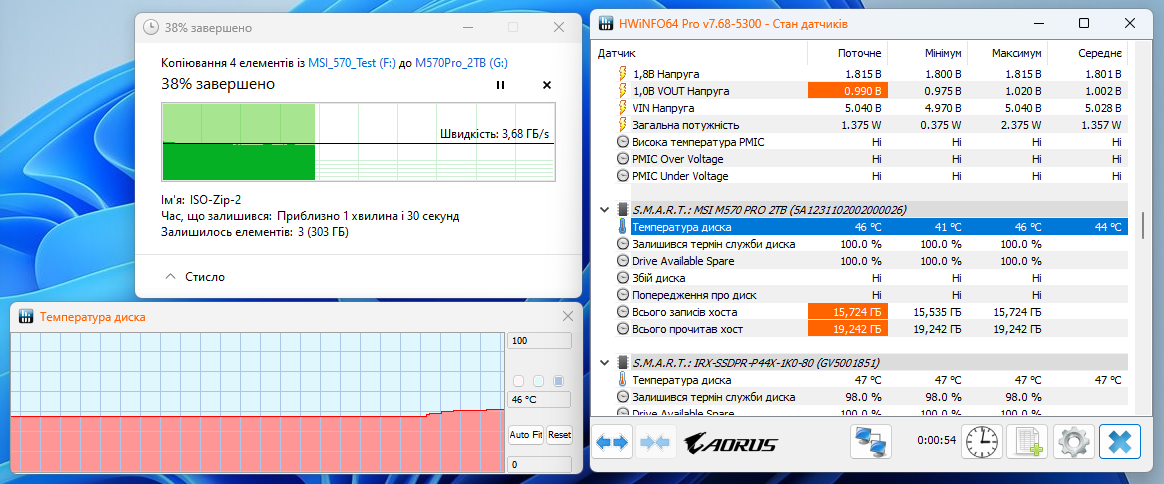1164x484 pixels.
Task: Open the M570Pro_2TB (G:) destination link
Action: pyautogui.click(x=461, y=64)
